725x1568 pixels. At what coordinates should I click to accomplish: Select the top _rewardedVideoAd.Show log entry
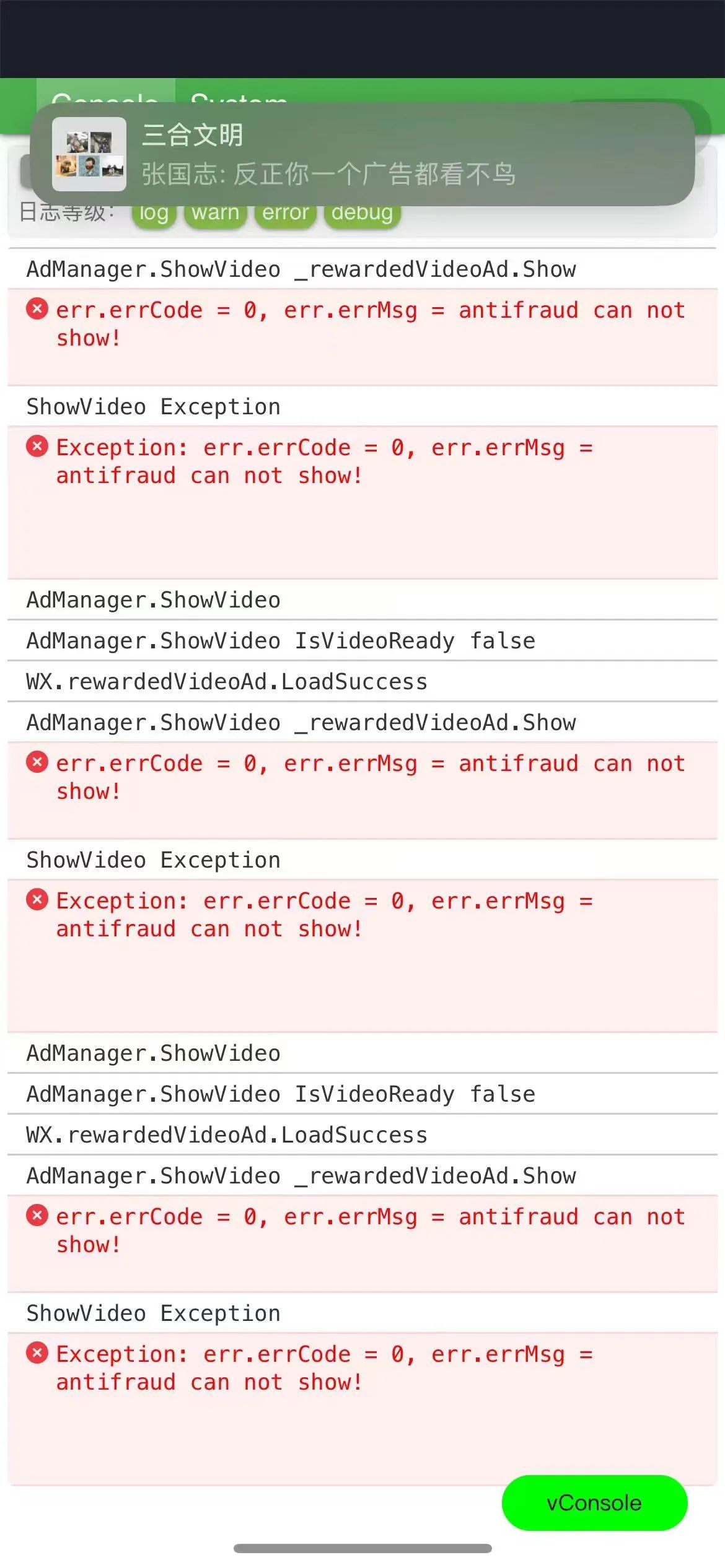362,269
